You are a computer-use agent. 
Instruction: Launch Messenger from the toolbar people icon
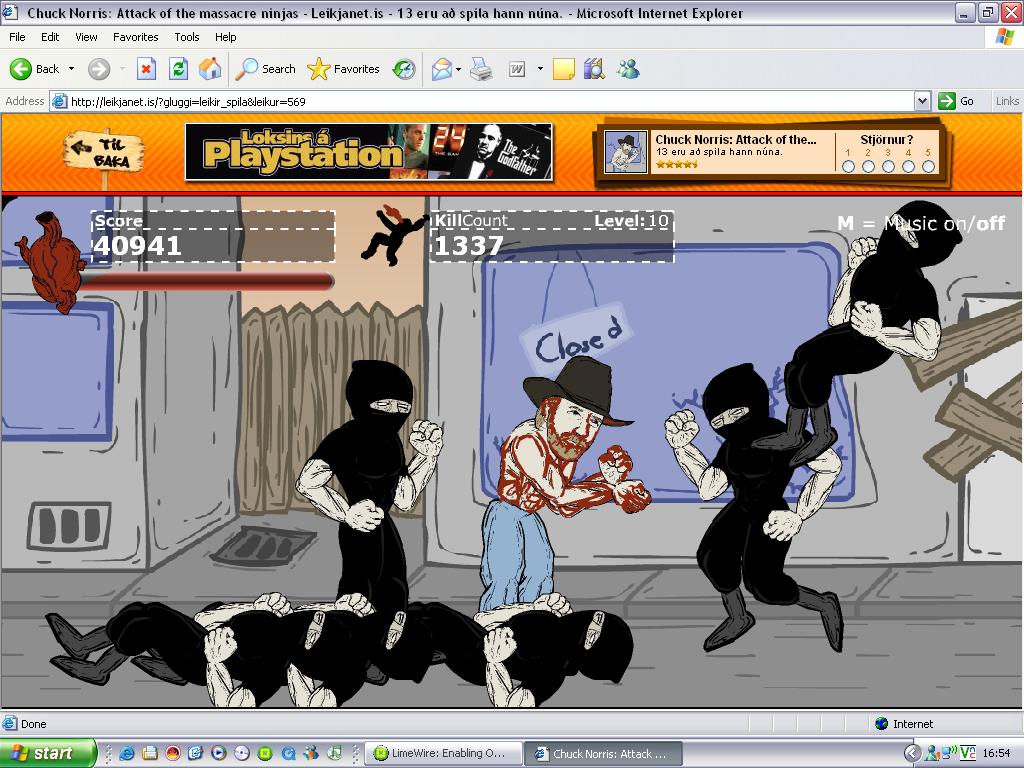[x=628, y=69]
